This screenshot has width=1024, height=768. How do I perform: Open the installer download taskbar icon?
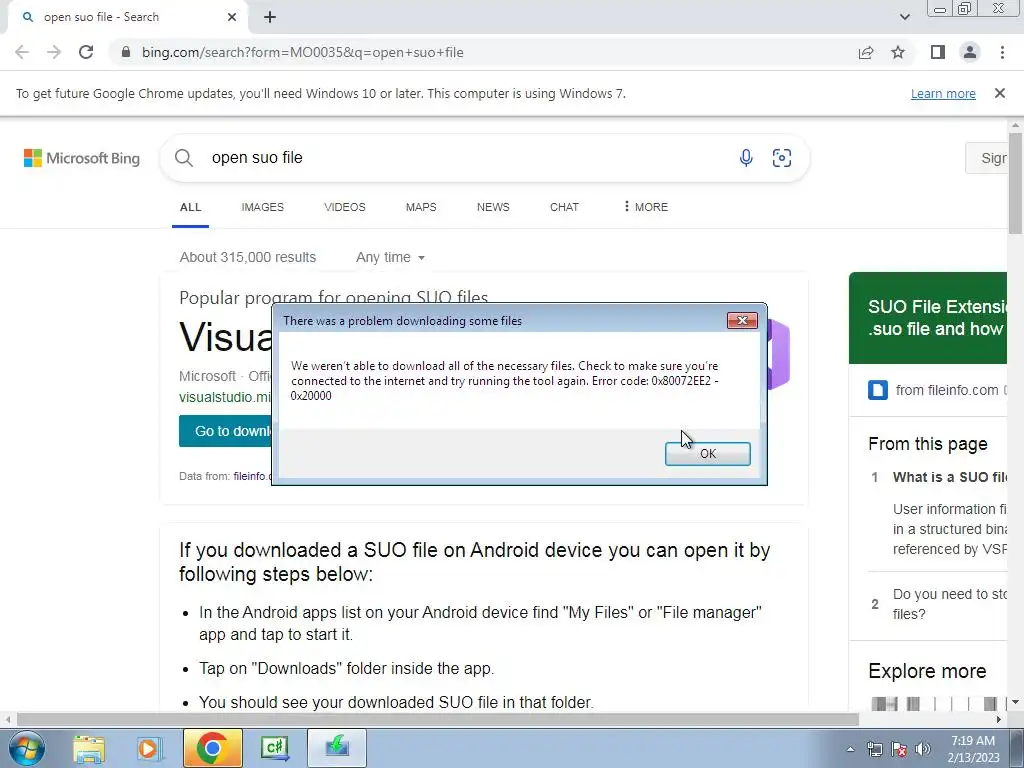click(337, 748)
